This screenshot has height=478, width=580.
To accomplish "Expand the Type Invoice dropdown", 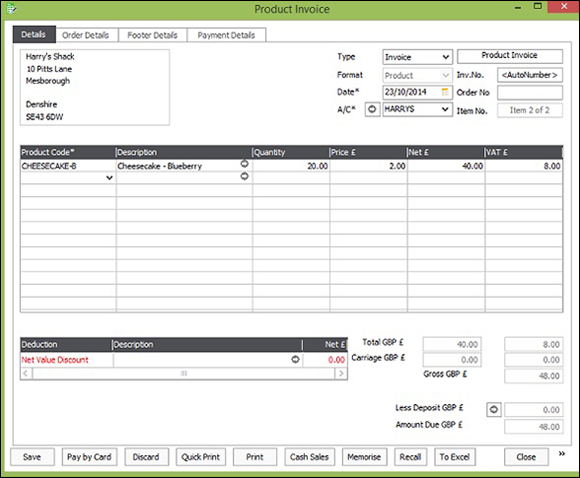I will click(x=446, y=57).
